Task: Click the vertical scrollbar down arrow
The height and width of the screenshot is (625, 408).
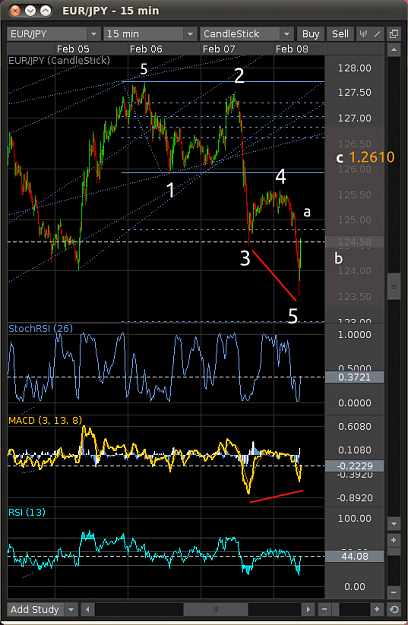Action: (394, 524)
